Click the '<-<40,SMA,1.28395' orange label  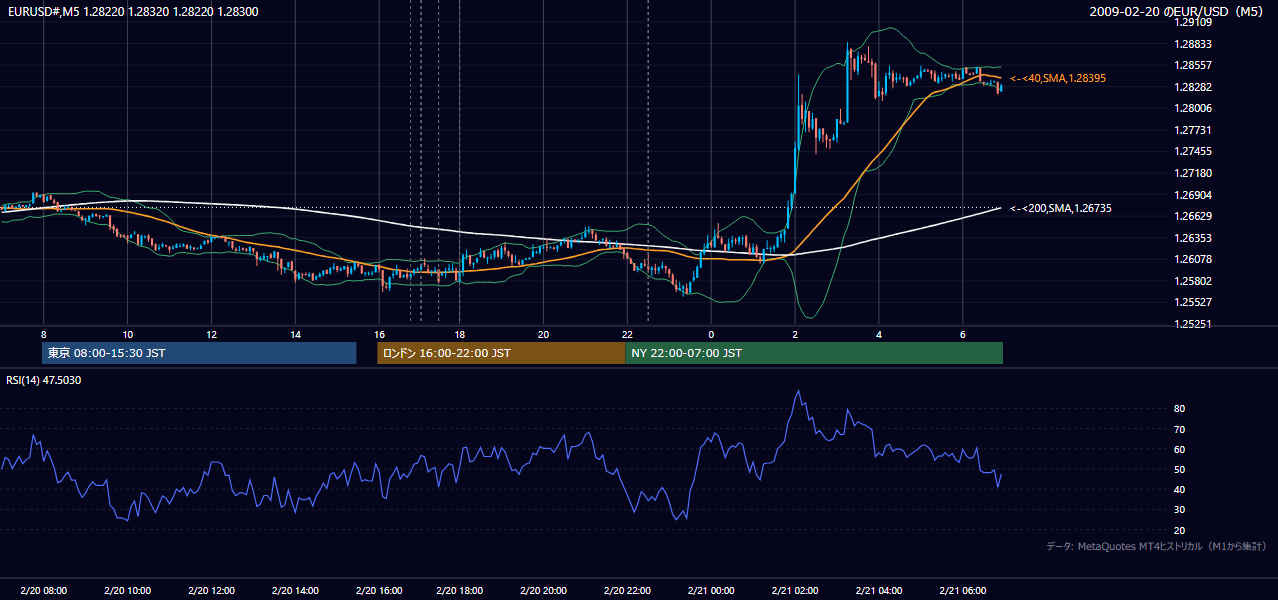click(x=1057, y=78)
